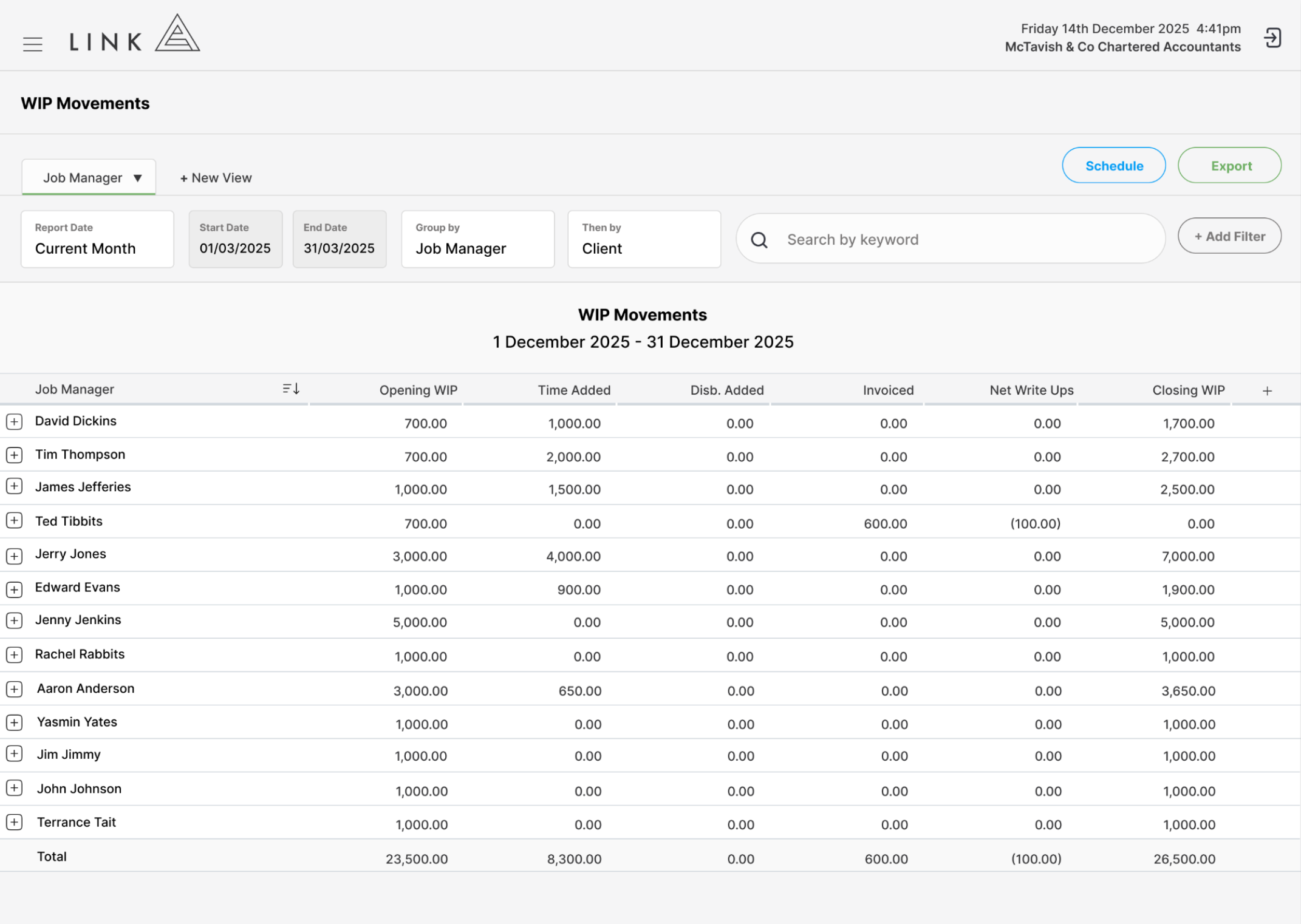The image size is (1301, 924).
Task: Click the Disb. Added column header
Action: [x=727, y=390]
